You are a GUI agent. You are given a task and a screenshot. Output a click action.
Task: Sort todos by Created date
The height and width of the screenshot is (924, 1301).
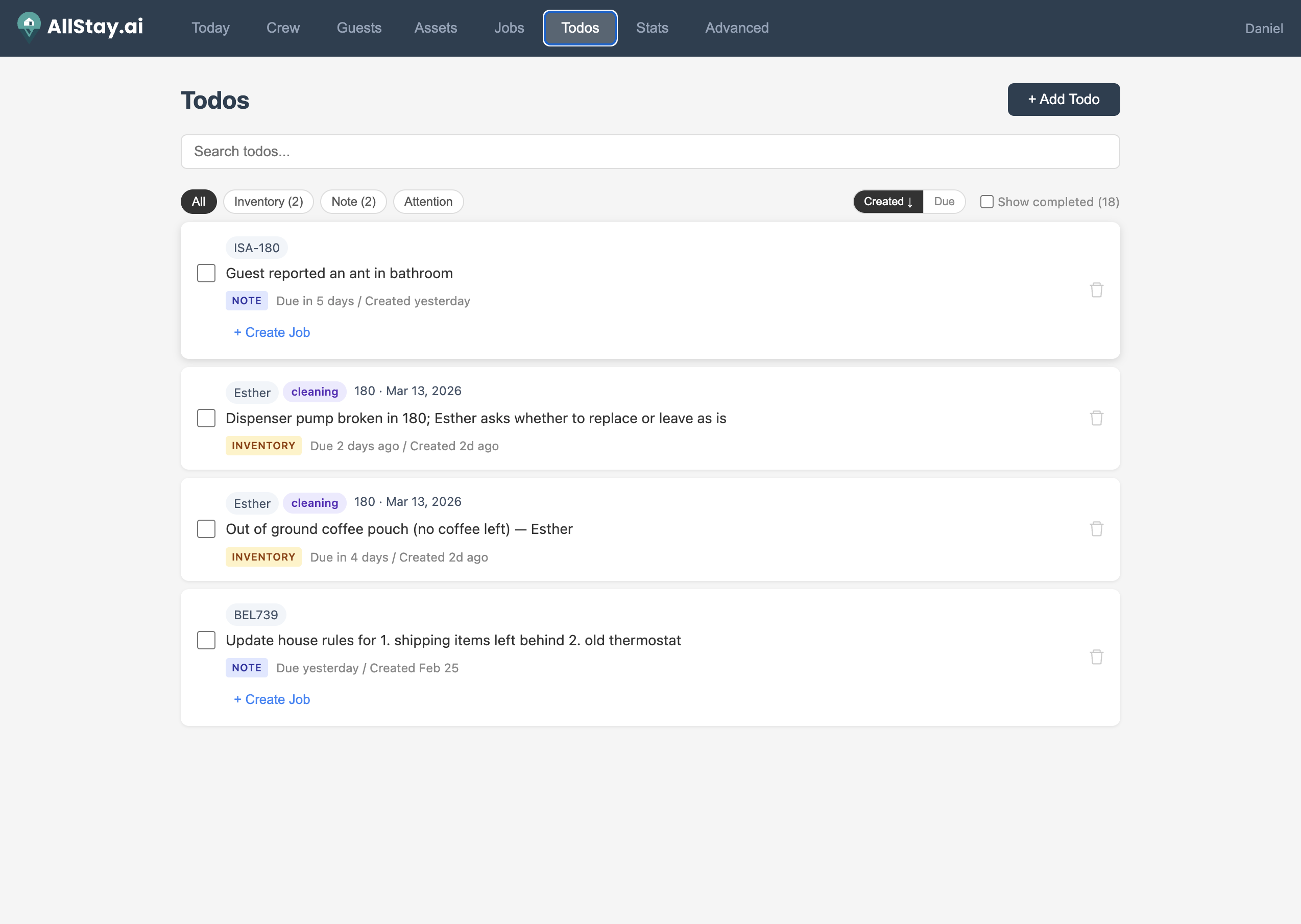pyautogui.click(x=887, y=202)
